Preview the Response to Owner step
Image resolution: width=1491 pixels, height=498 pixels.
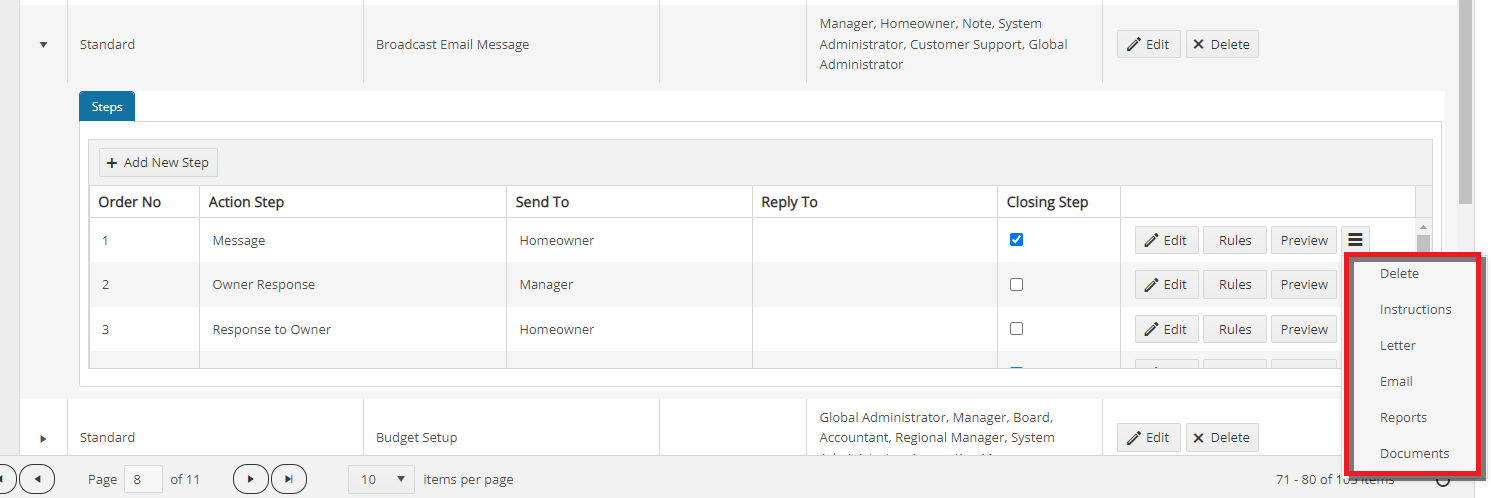coord(1303,329)
